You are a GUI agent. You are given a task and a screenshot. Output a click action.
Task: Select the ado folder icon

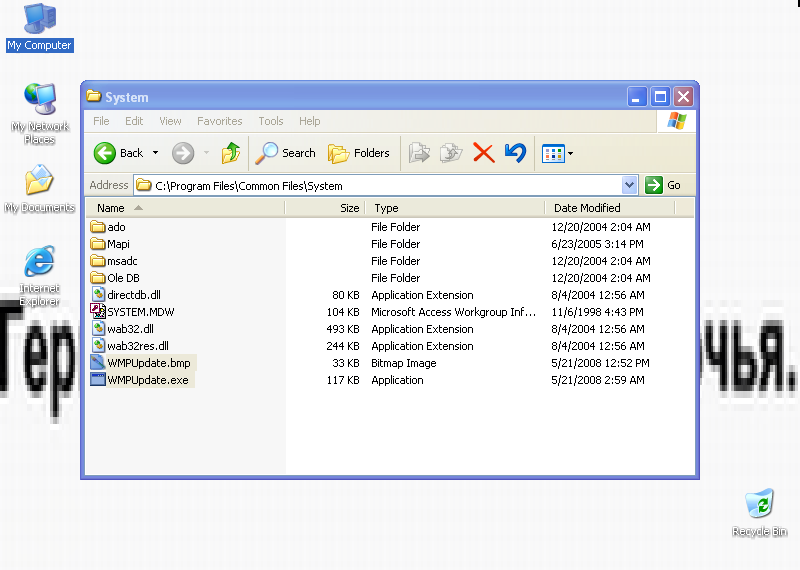click(x=97, y=227)
